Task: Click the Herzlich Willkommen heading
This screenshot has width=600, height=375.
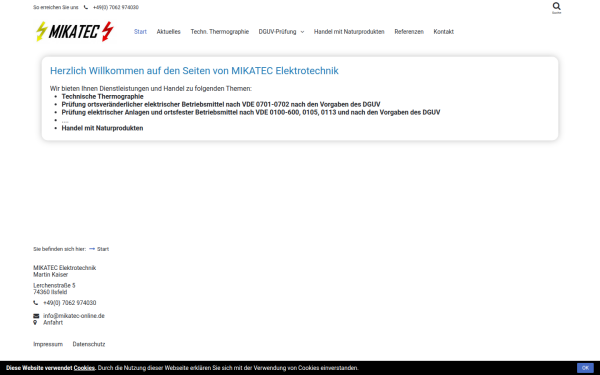Action: 194,71
